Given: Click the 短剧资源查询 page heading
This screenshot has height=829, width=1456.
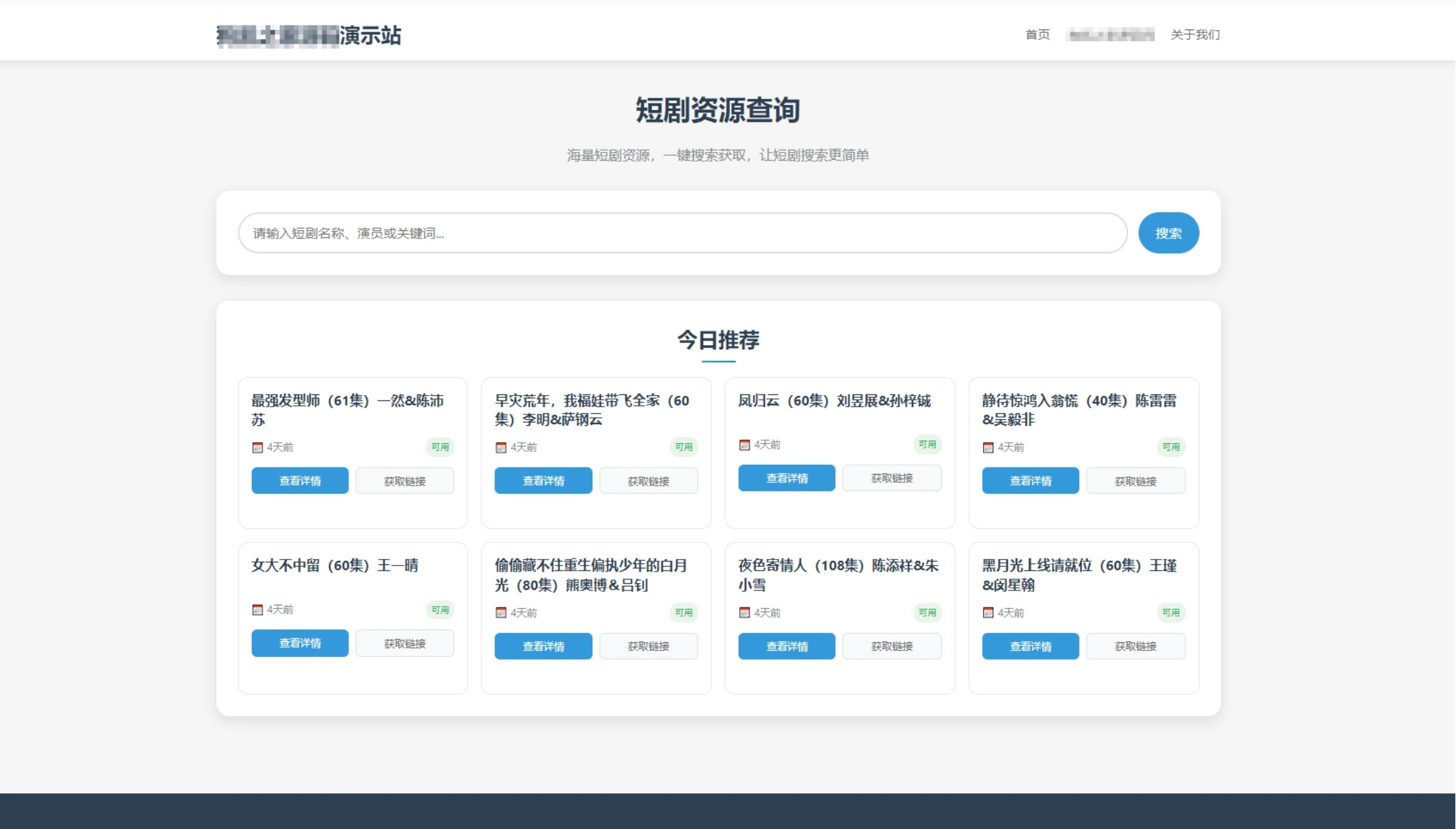Looking at the screenshot, I should [x=718, y=110].
